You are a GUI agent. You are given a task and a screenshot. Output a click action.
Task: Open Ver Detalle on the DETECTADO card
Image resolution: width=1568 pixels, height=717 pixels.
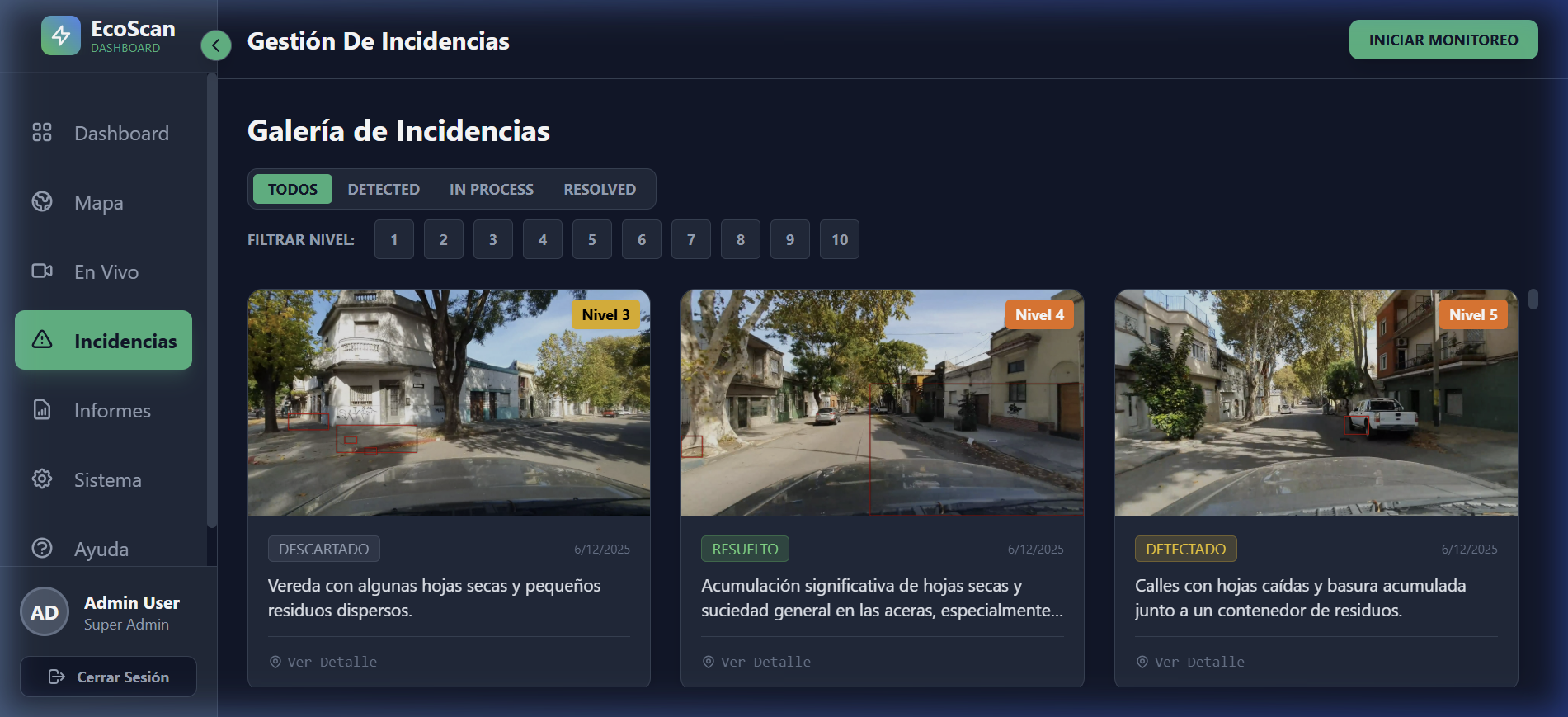1190,662
